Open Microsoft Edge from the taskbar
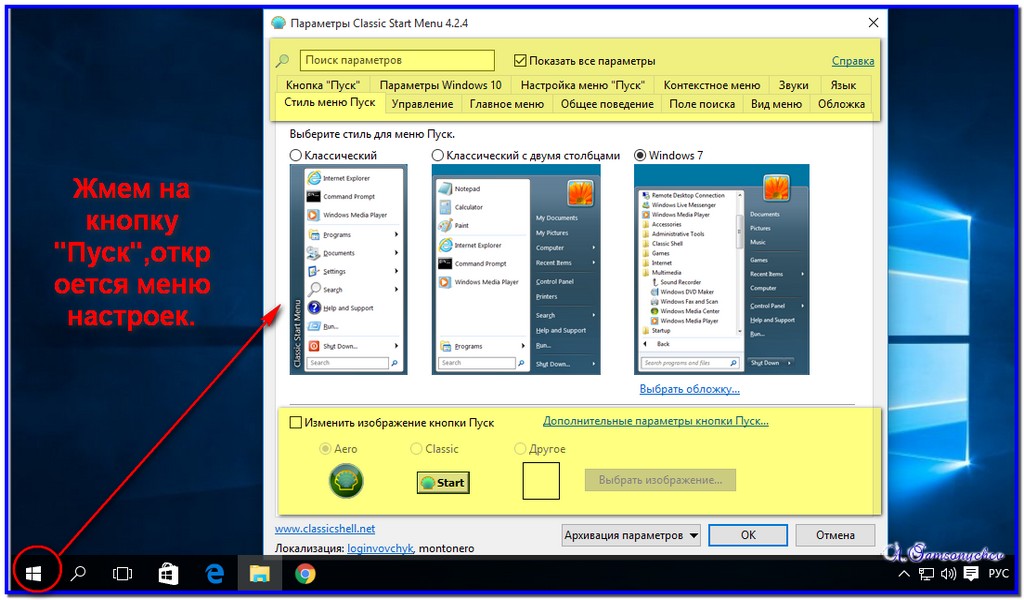This screenshot has width=1024, height=600. (214, 574)
